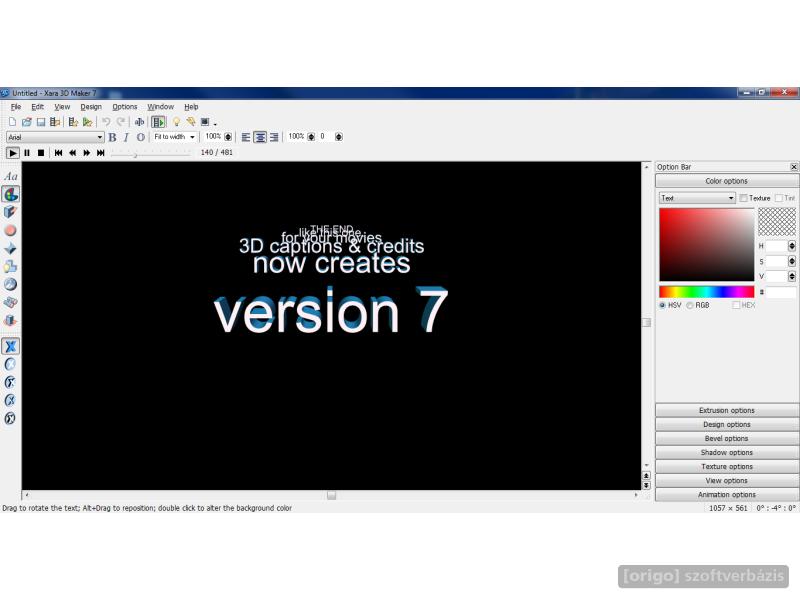Image resolution: width=800 pixels, height=600 pixels.
Task: Click the Redo arrow icon
Action: click(120, 122)
